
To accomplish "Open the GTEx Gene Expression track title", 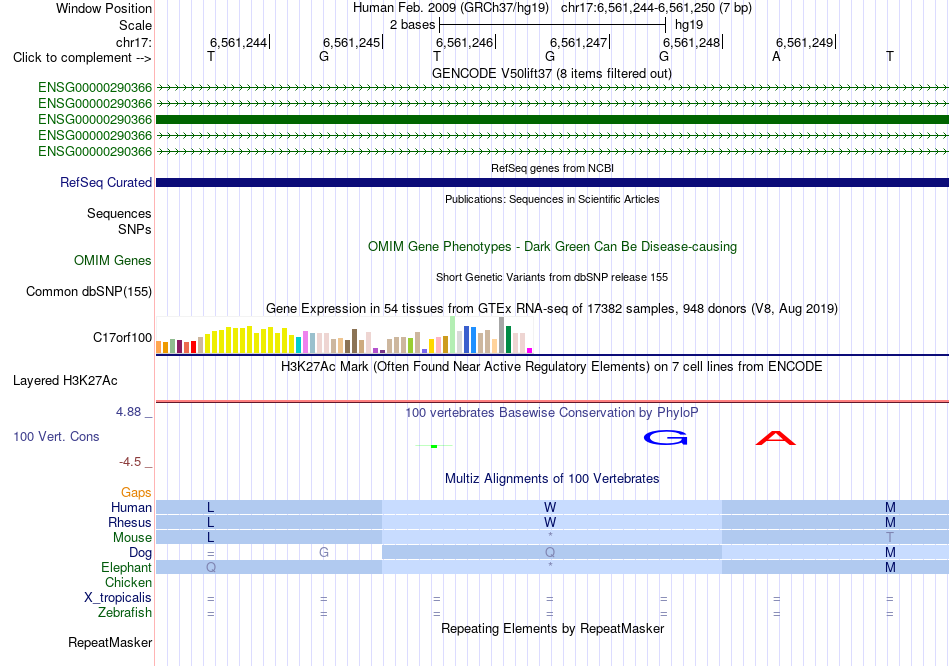I will pos(552,308).
